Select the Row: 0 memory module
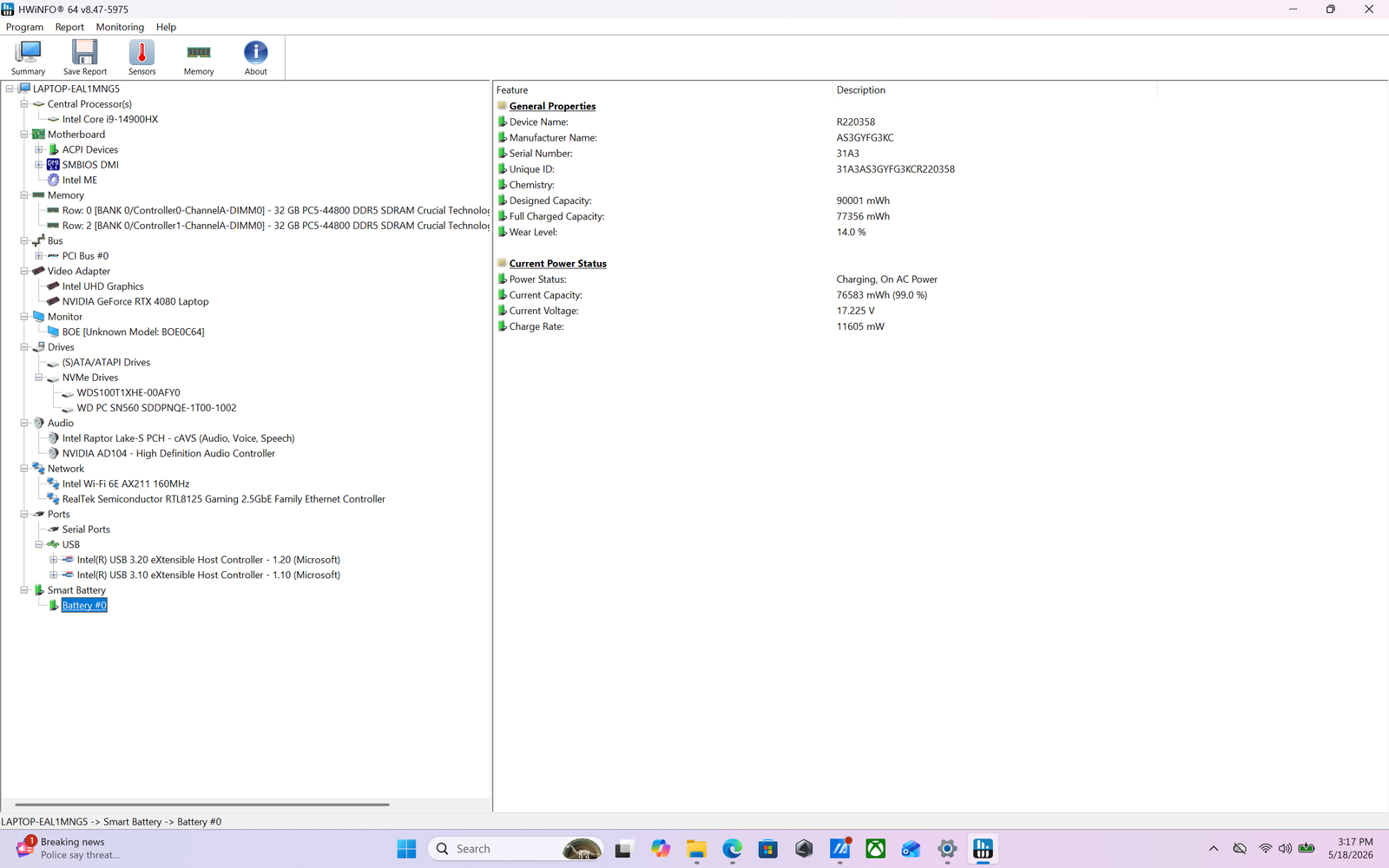Viewport: 1389px width, 868px height. pos(276,210)
